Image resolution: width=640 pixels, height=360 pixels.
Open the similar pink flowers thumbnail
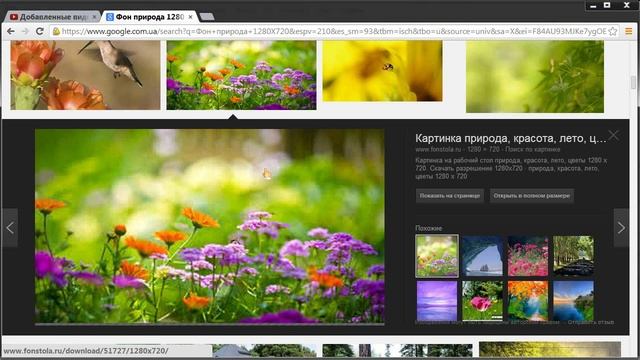pyautogui.click(x=528, y=256)
